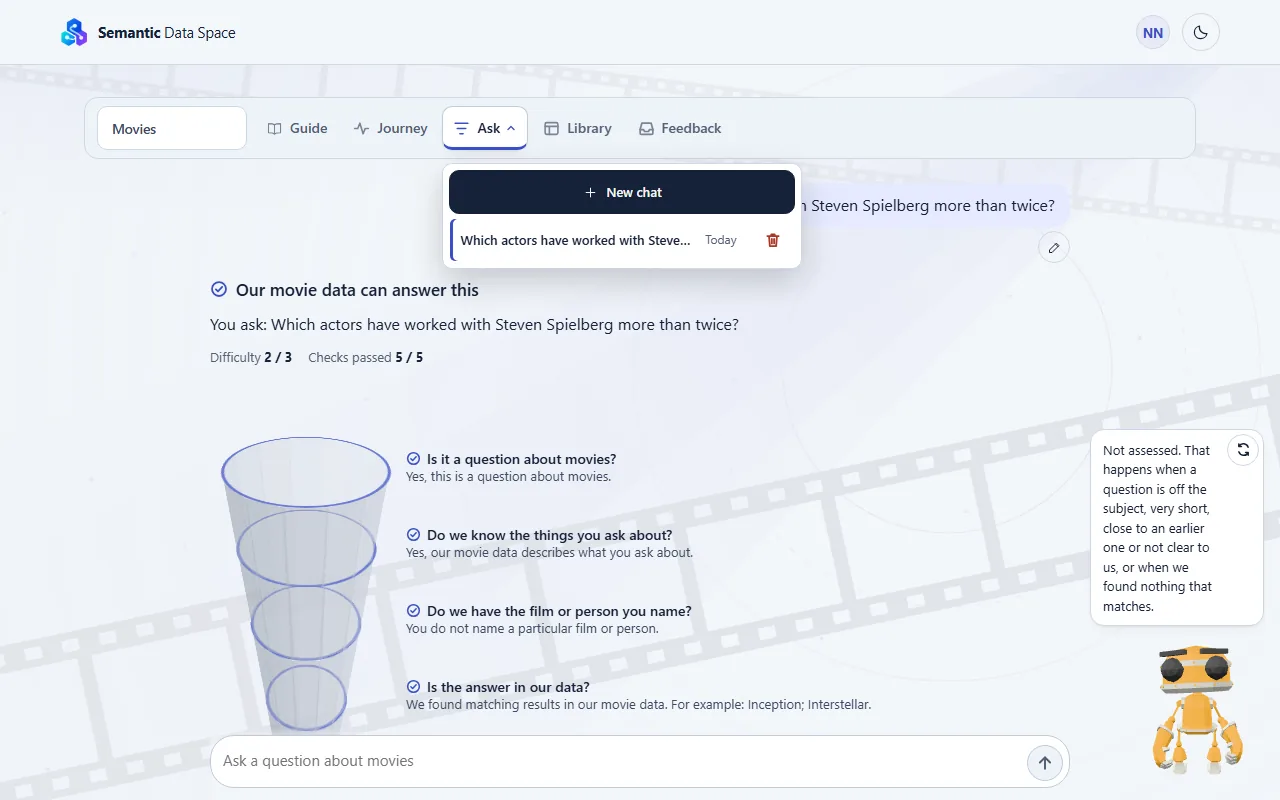Screen dimensions: 1280x800
Task: Open the Steven Spielberg actors chat entry
Action: coord(575,240)
